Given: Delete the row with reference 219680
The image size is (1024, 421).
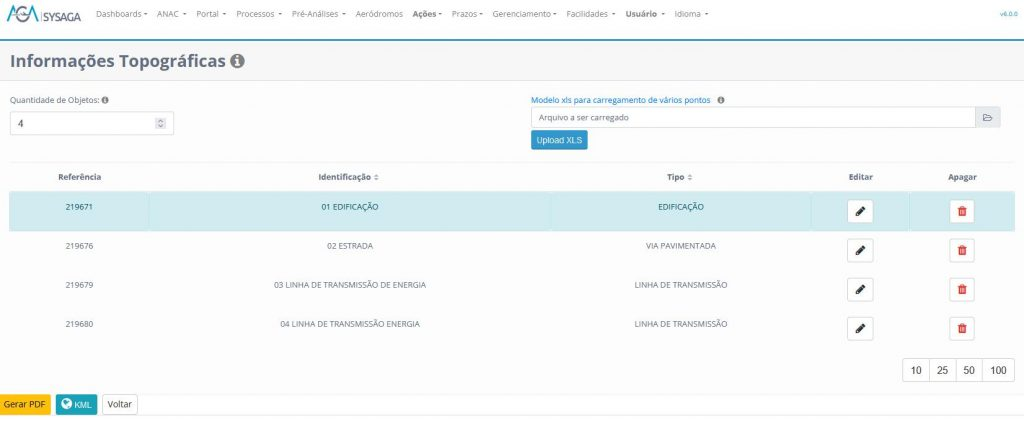Looking at the screenshot, I should [962, 328].
